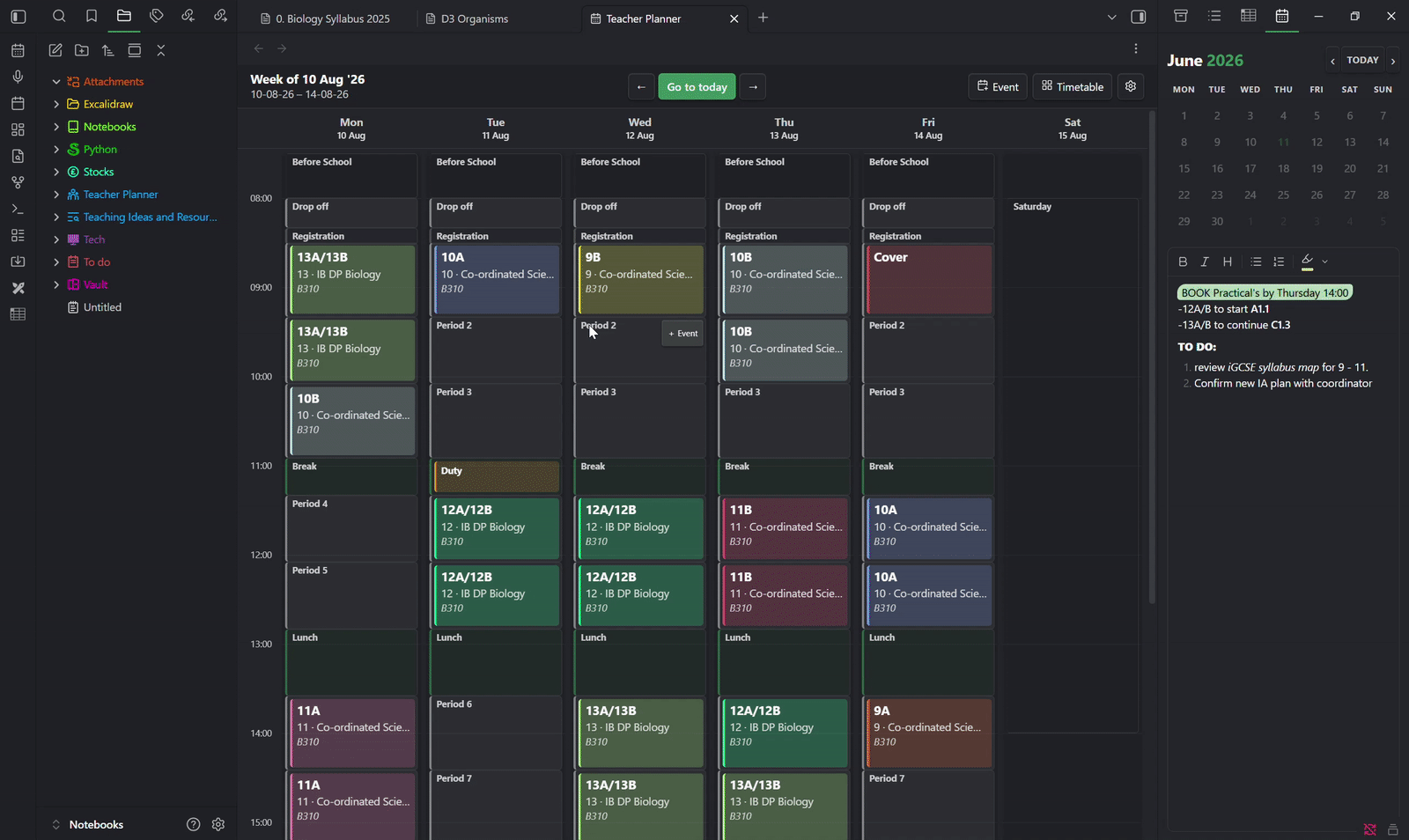Click the microphone audio recorder ribbon icon
1409x840 pixels.
(x=18, y=77)
